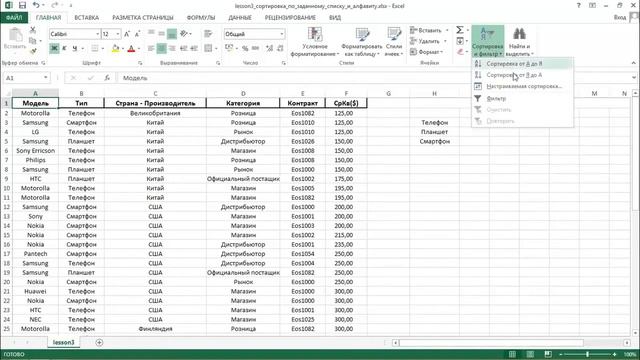Choose Фильтр in the sort menu
The width and height of the screenshot is (640, 360).
point(522,98)
